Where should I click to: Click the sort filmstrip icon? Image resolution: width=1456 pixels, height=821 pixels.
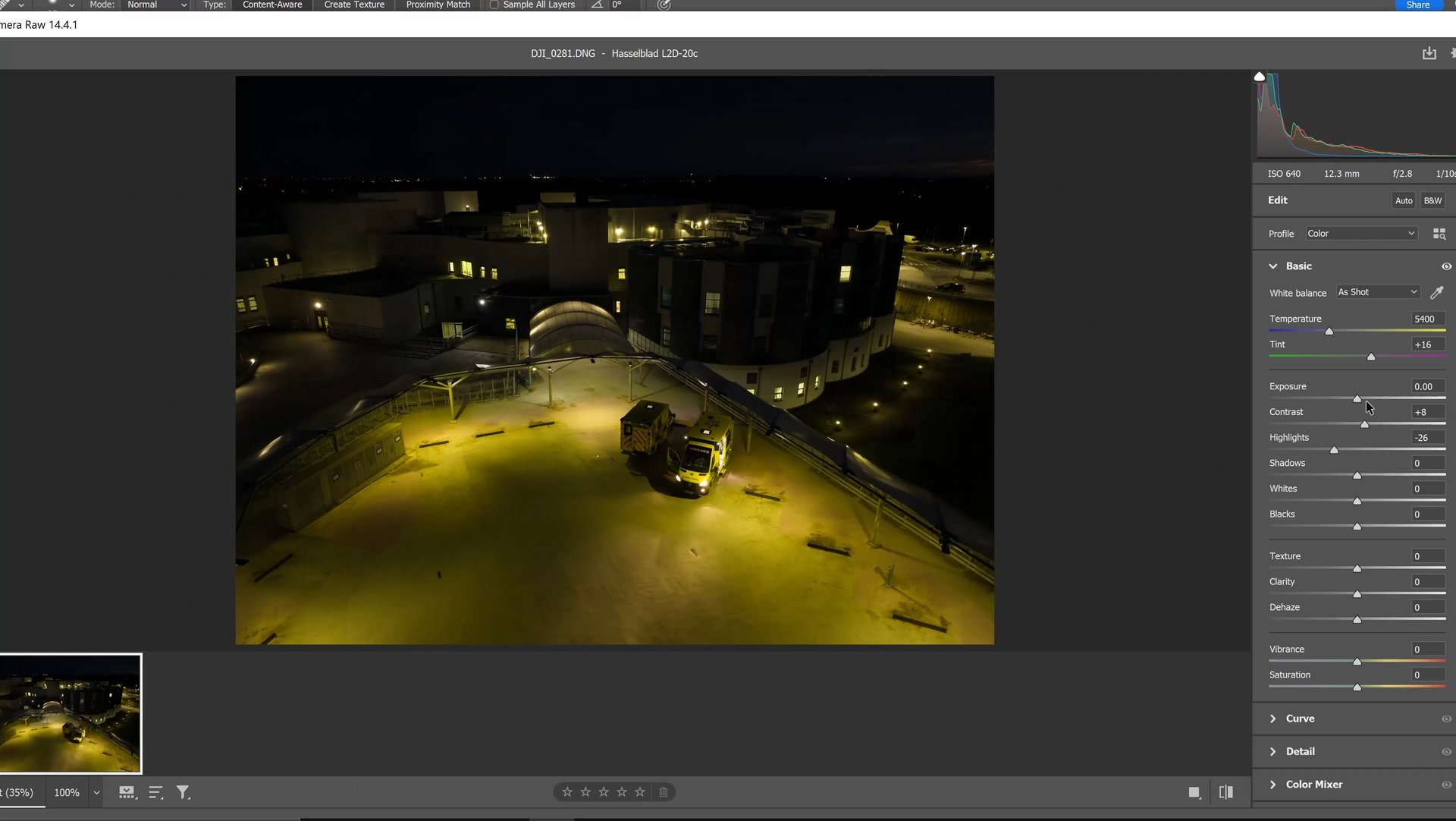(155, 792)
